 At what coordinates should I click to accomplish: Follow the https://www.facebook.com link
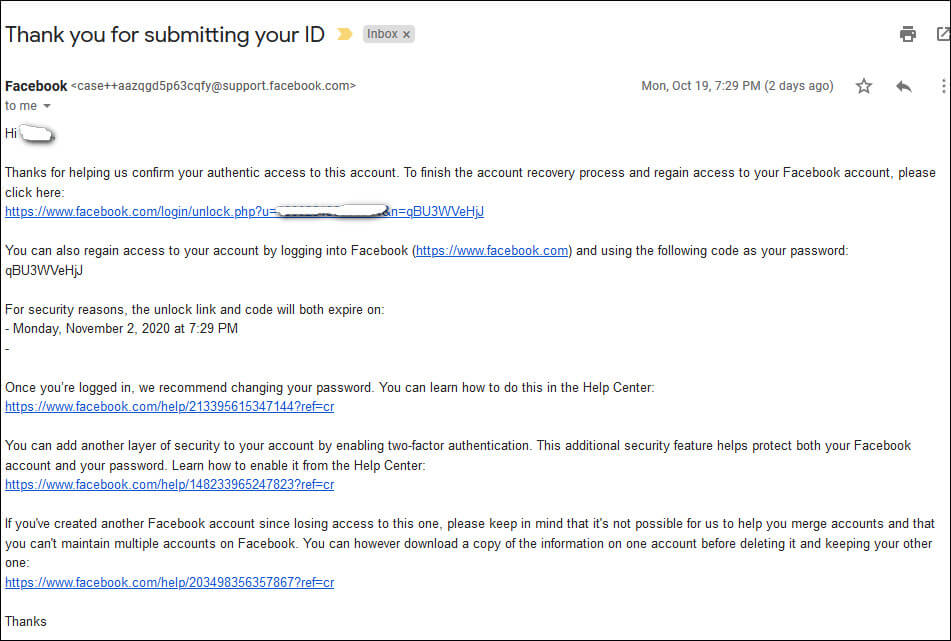pos(492,251)
